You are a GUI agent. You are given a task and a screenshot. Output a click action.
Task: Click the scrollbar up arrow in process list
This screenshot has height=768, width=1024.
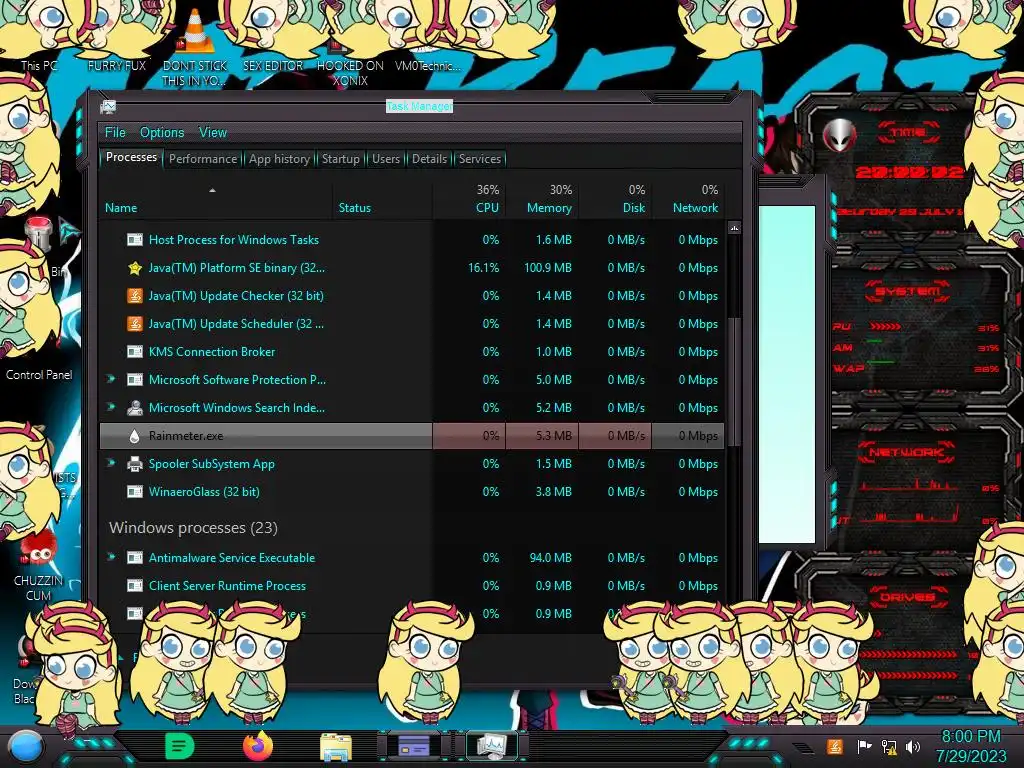point(734,228)
